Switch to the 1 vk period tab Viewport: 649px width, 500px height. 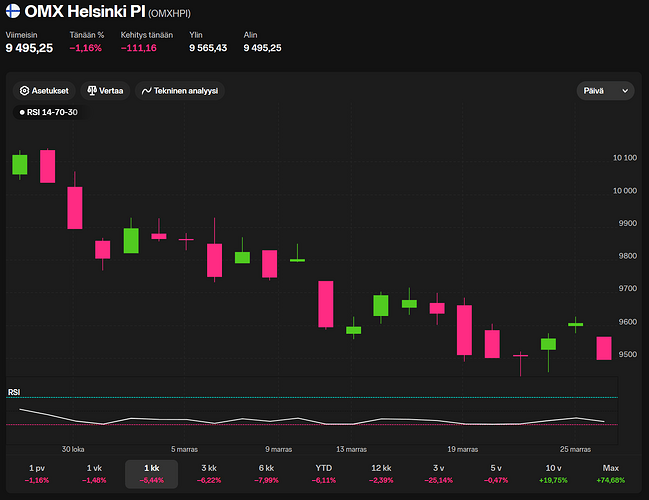(x=94, y=473)
